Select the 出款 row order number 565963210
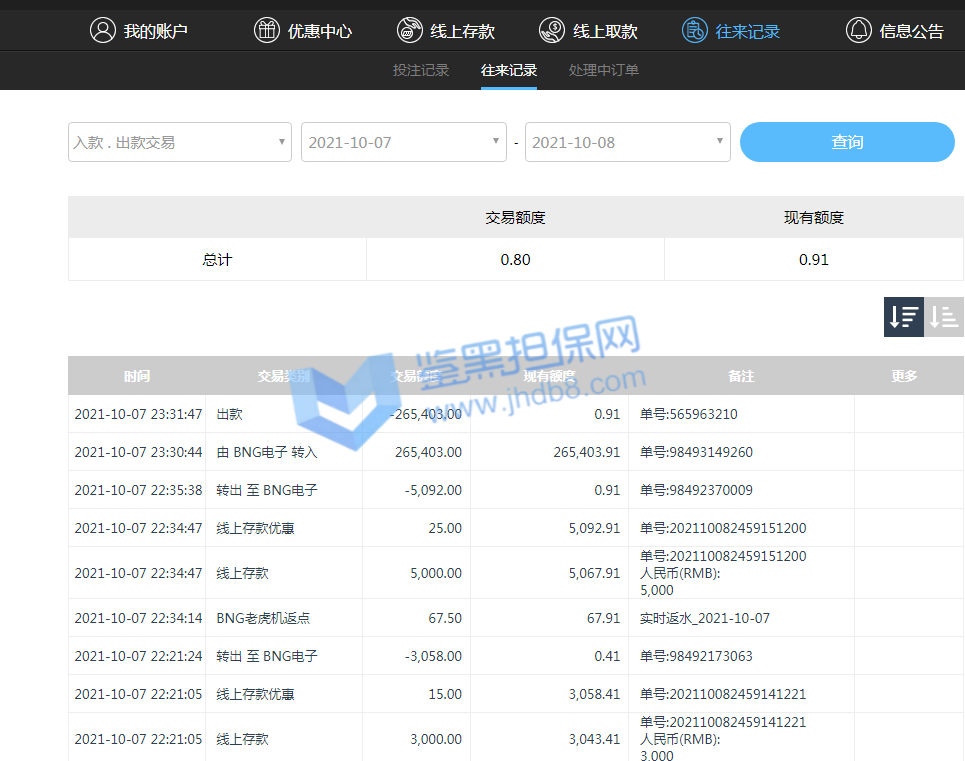 coord(689,414)
